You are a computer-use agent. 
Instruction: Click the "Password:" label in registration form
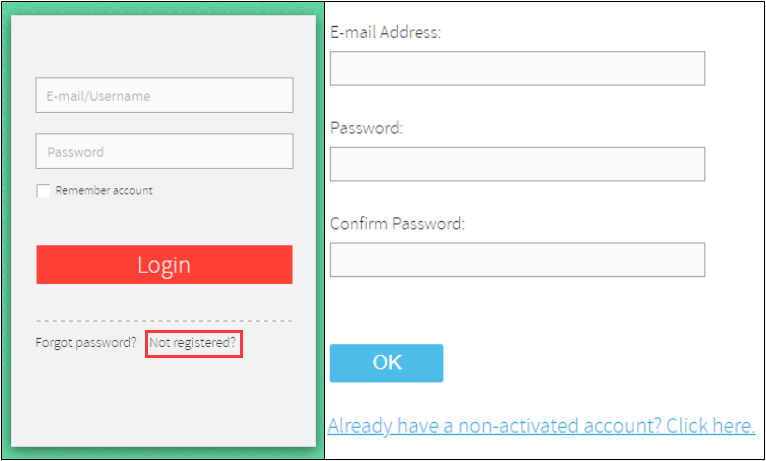[366, 128]
